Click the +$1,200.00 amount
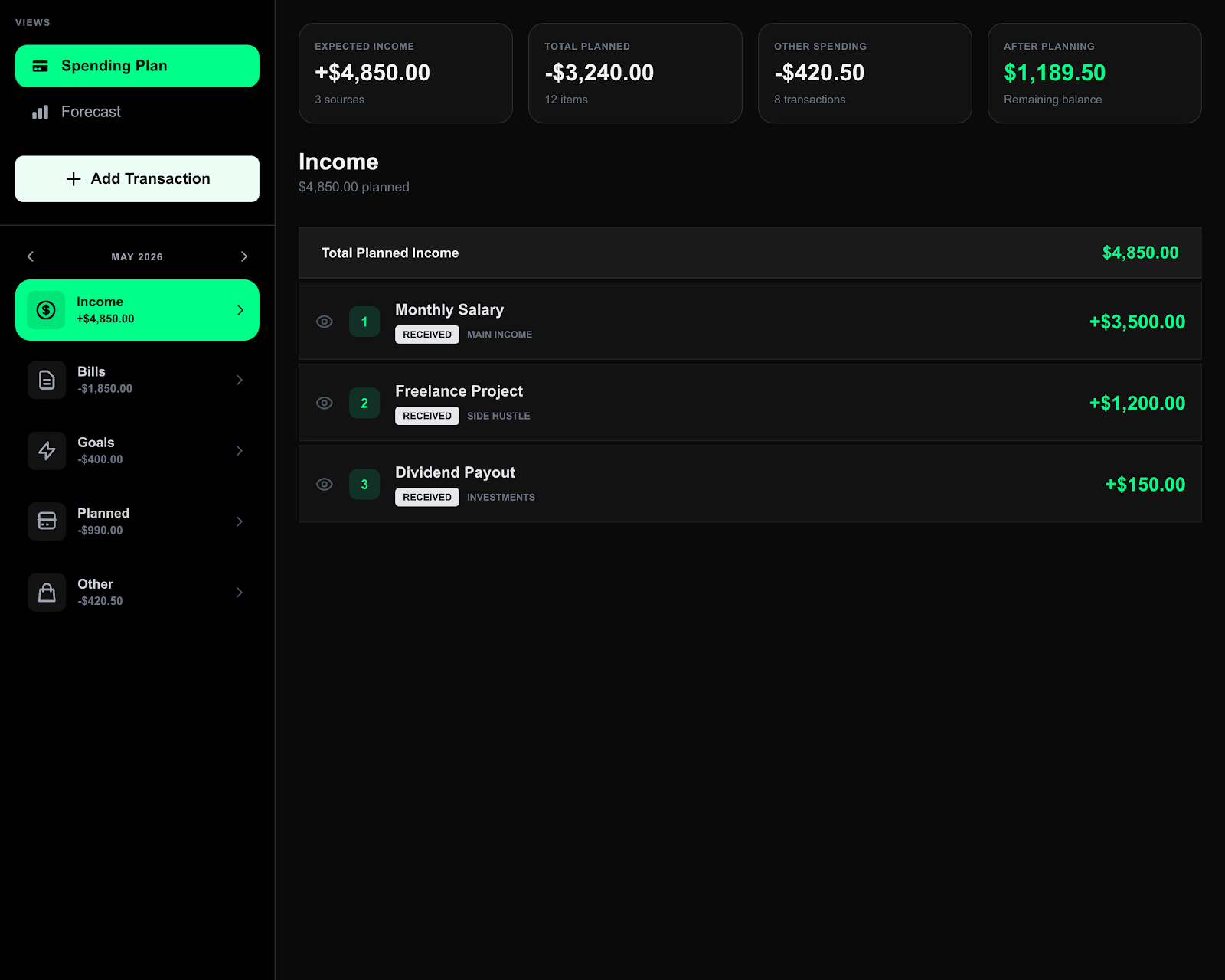The height and width of the screenshot is (980, 1225). [x=1137, y=403]
